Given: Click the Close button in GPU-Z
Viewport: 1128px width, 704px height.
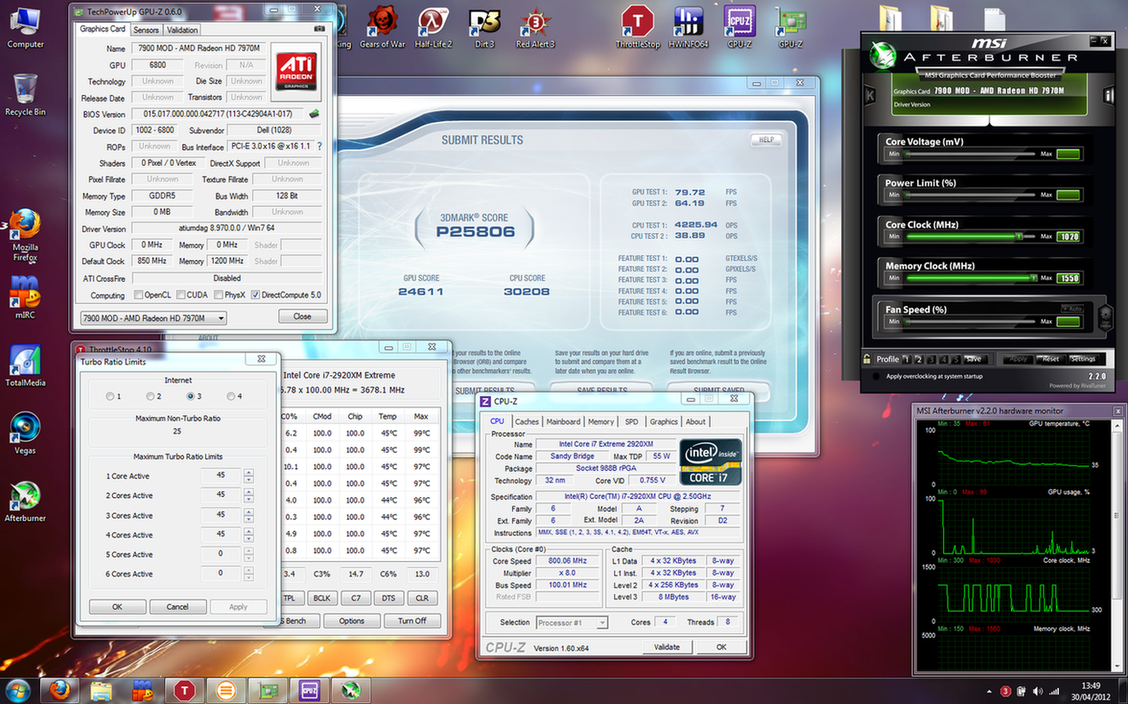Looking at the screenshot, I should coord(302,316).
